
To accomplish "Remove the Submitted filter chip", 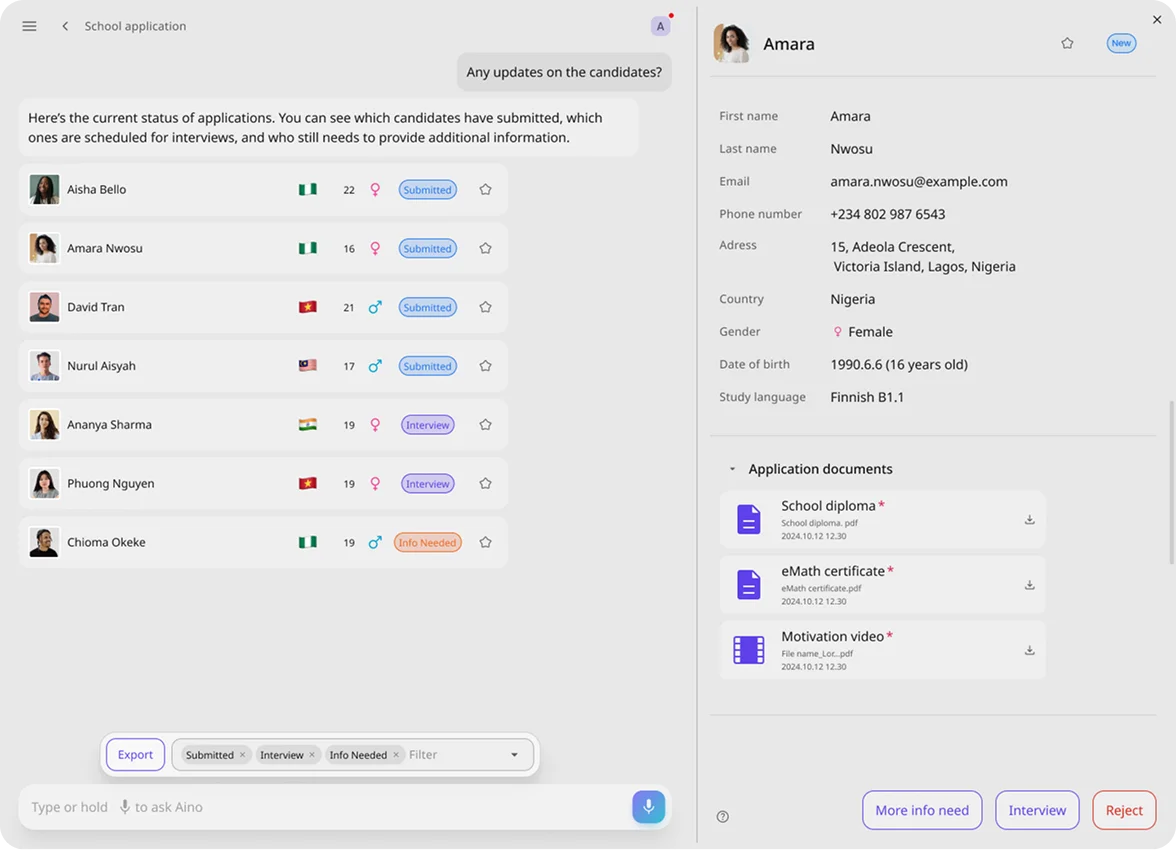I will tap(242, 755).
